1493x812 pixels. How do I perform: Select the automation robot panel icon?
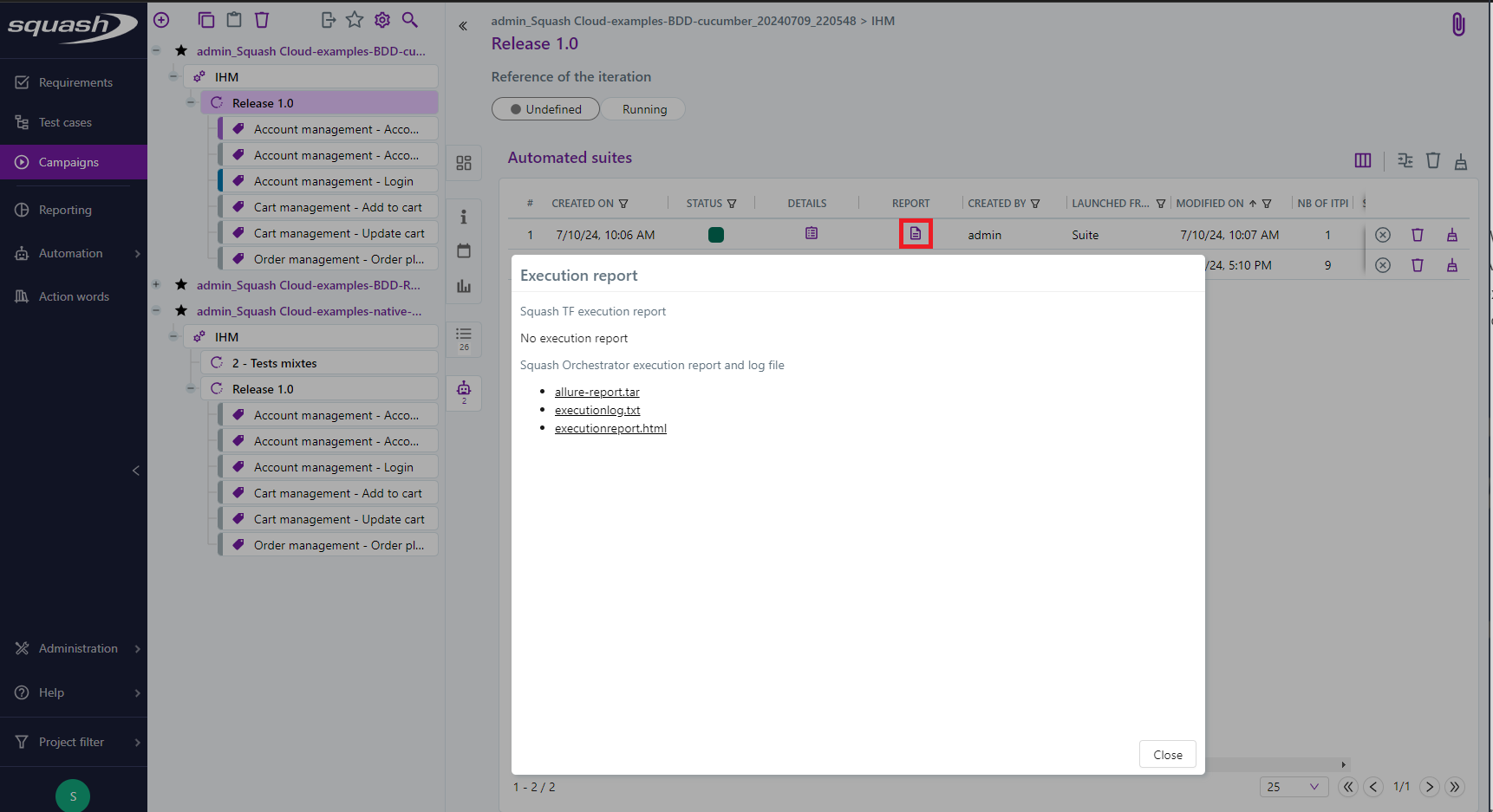pyautogui.click(x=464, y=392)
